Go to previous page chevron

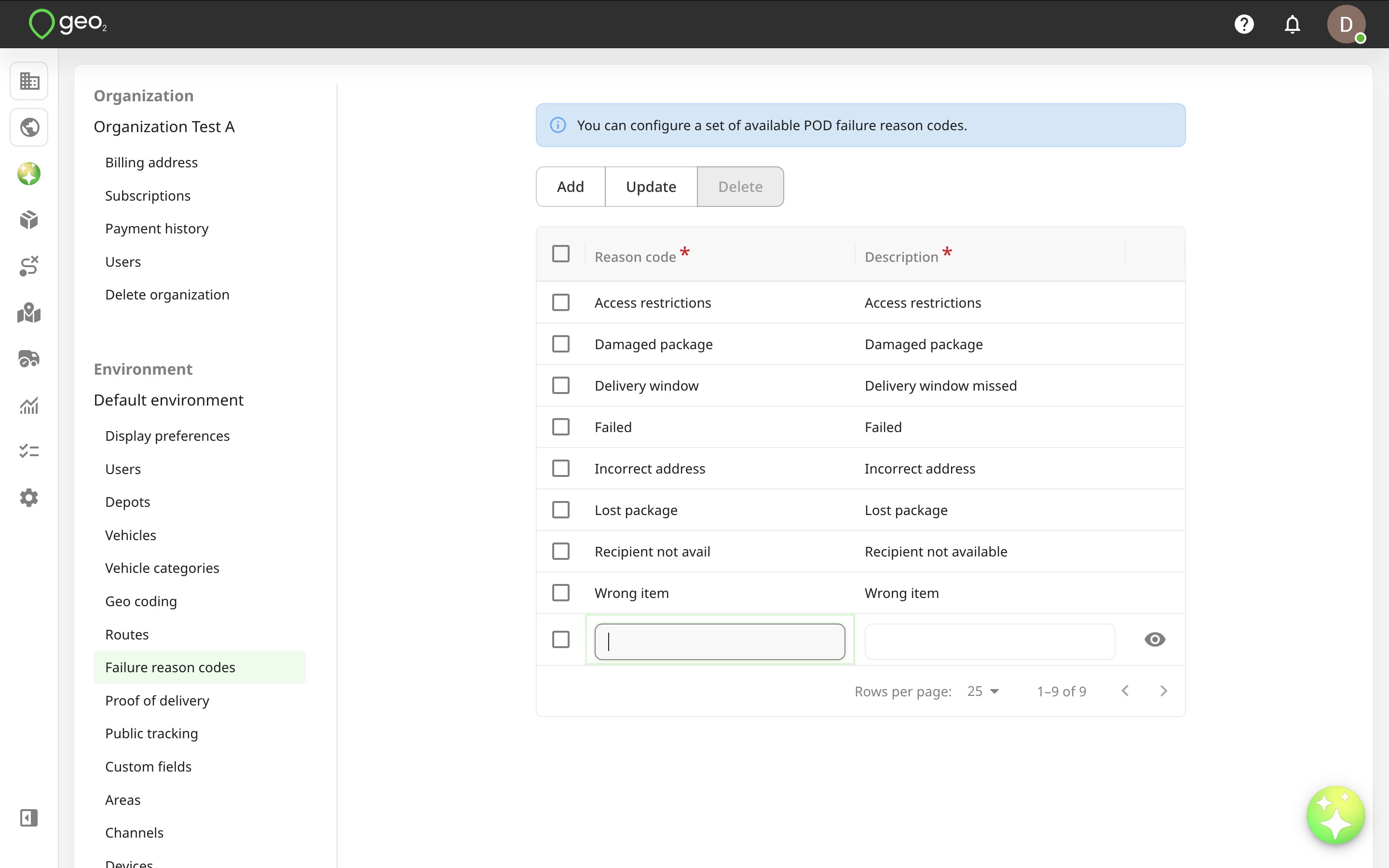[1125, 691]
